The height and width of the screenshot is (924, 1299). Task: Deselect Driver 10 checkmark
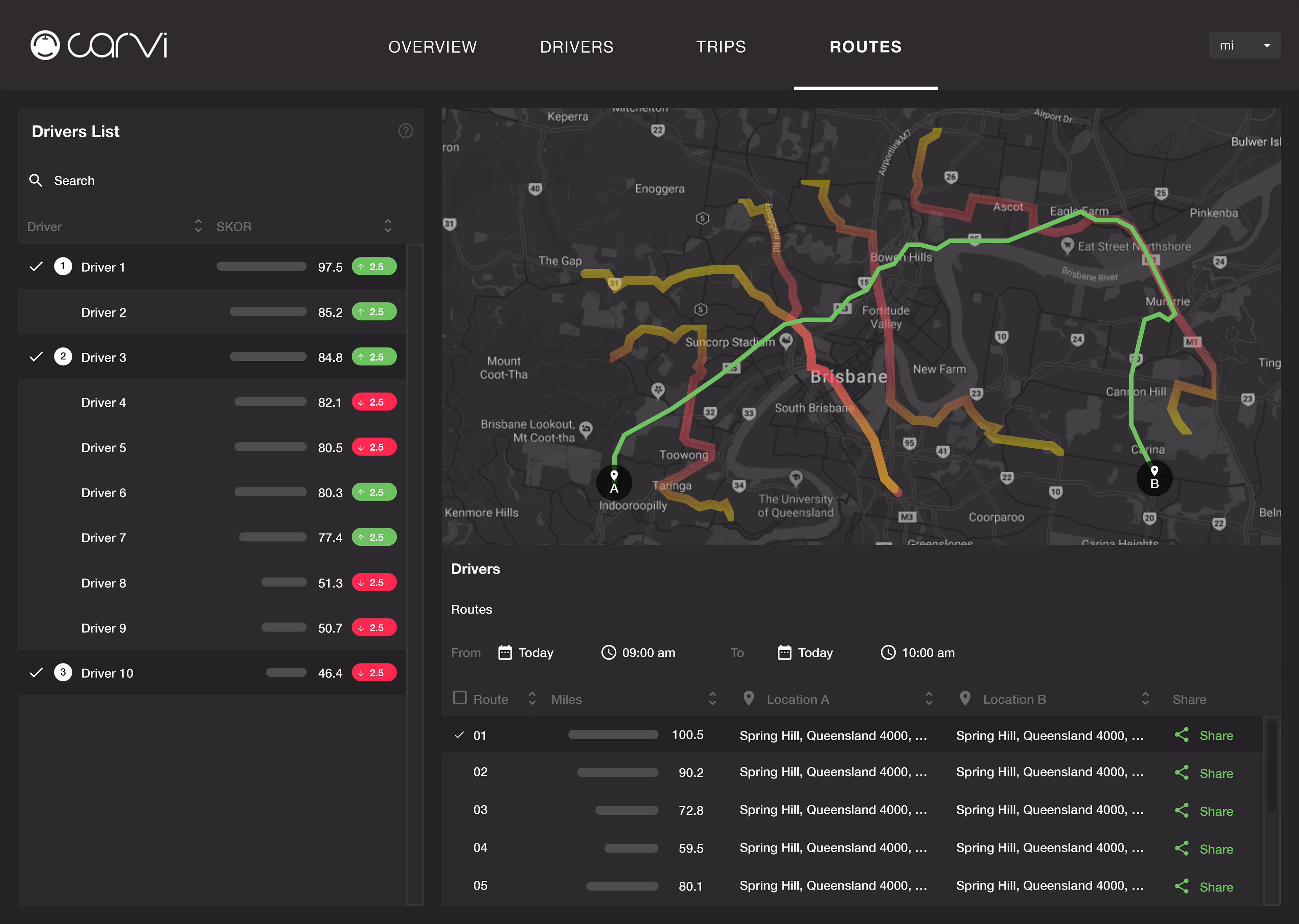(37, 673)
